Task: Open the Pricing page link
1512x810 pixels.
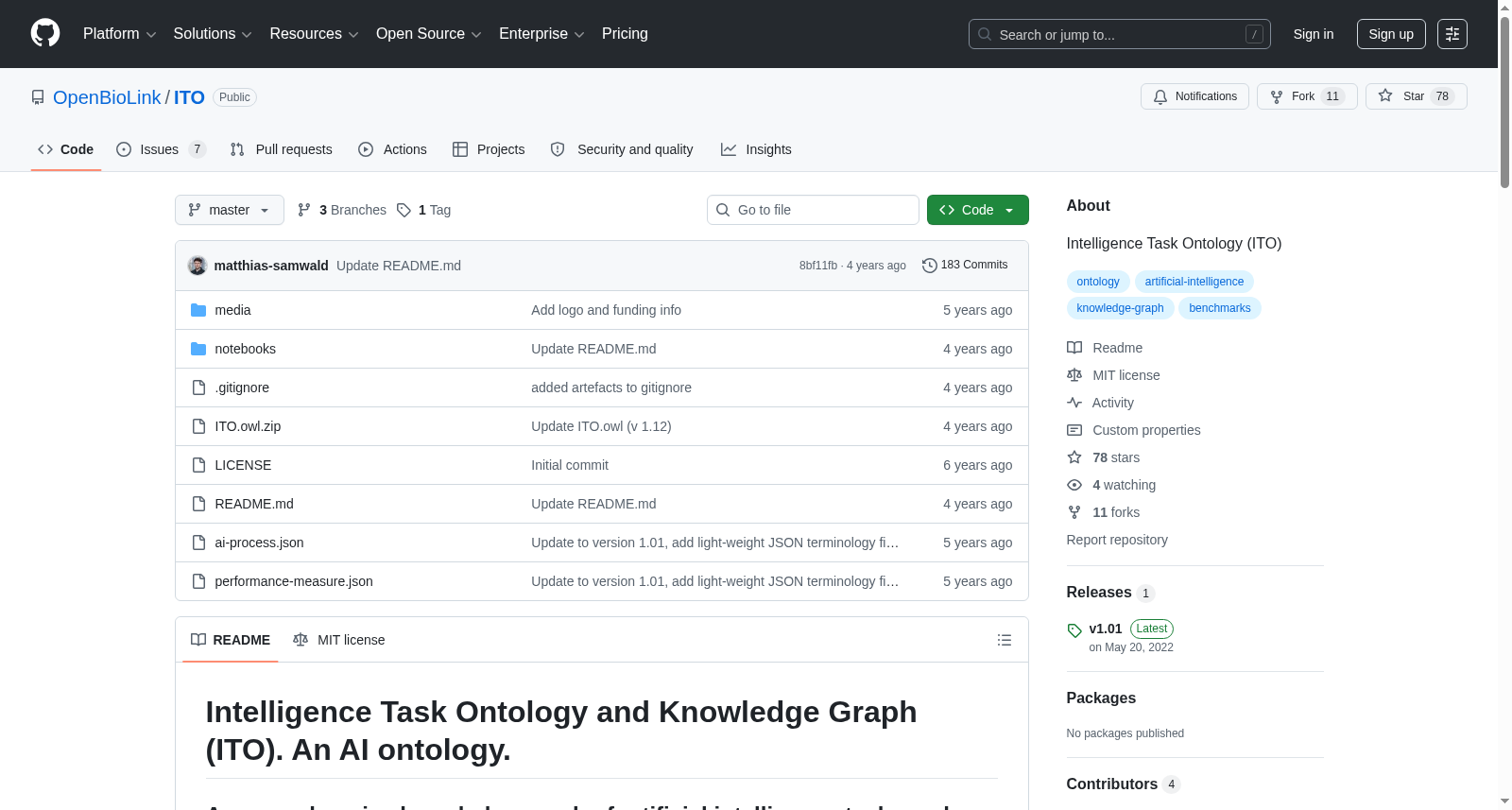Action: (625, 34)
